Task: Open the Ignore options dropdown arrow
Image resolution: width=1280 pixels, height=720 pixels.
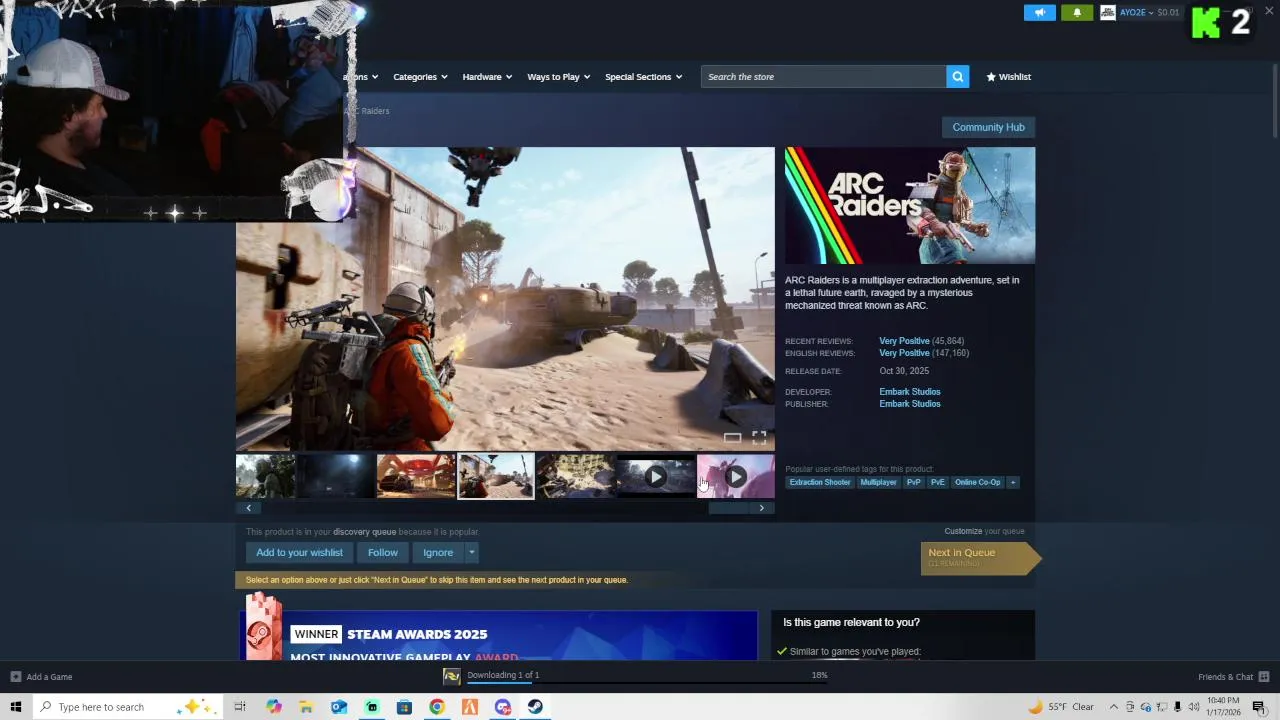Action: pyautogui.click(x=471, y=552)
